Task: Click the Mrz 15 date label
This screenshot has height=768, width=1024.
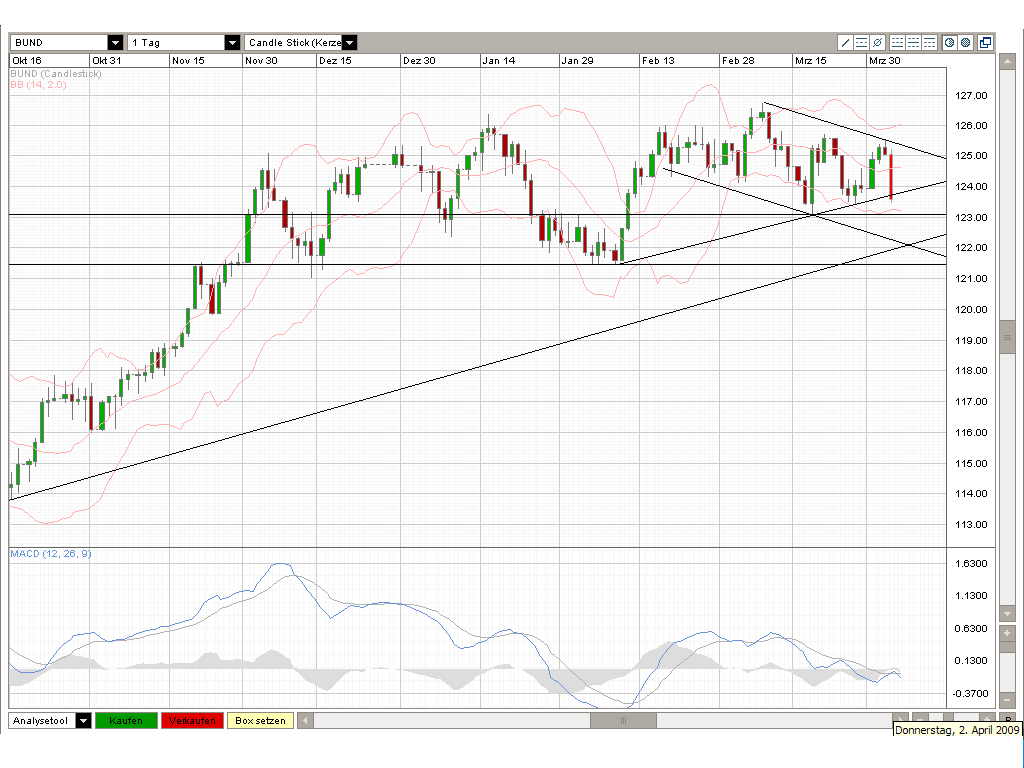Action: click(x=810, y=61)
